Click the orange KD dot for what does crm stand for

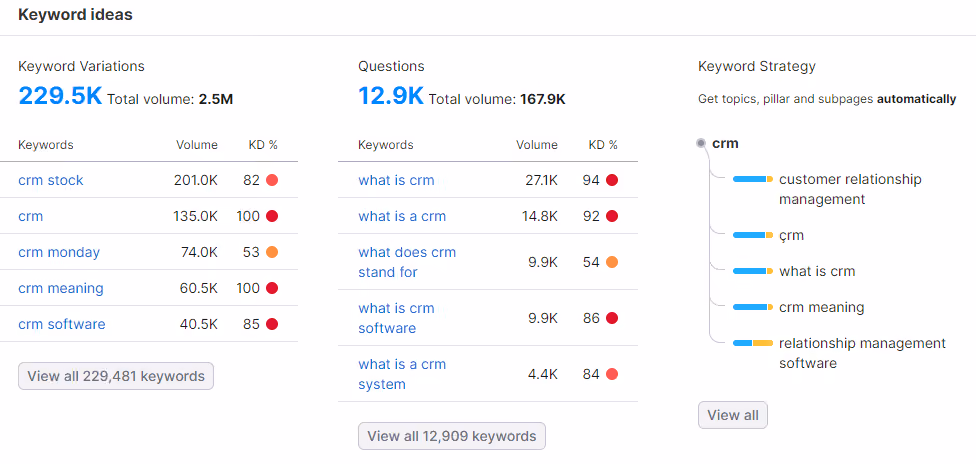tap(612, 262)
